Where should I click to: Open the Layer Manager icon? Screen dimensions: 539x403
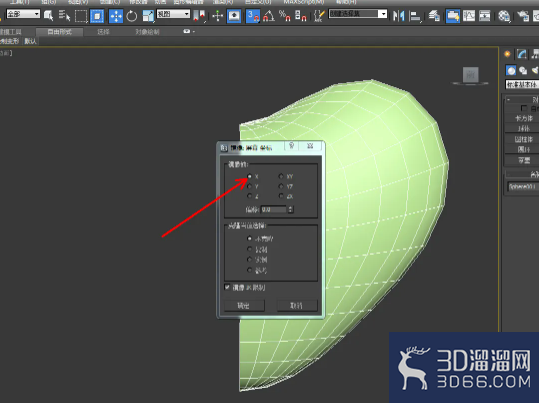434,16
